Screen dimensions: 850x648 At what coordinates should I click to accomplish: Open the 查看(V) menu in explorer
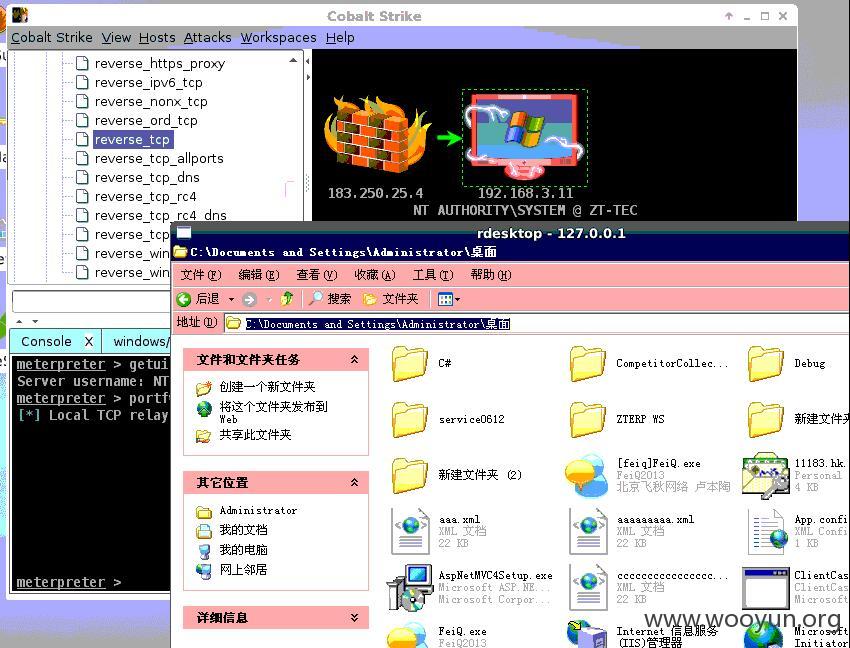[317, 275]
